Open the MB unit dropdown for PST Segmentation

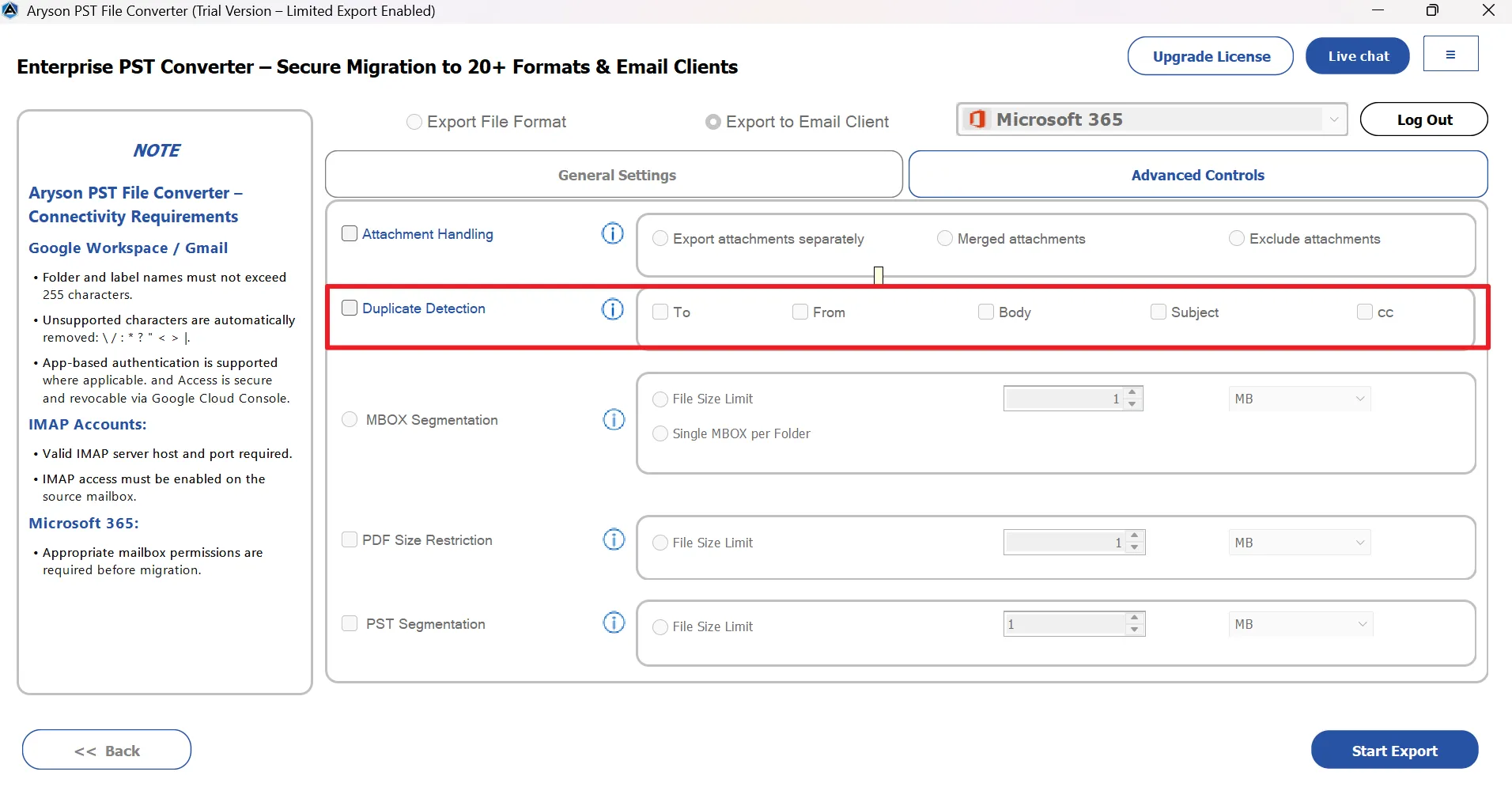tap(1301, 624)
